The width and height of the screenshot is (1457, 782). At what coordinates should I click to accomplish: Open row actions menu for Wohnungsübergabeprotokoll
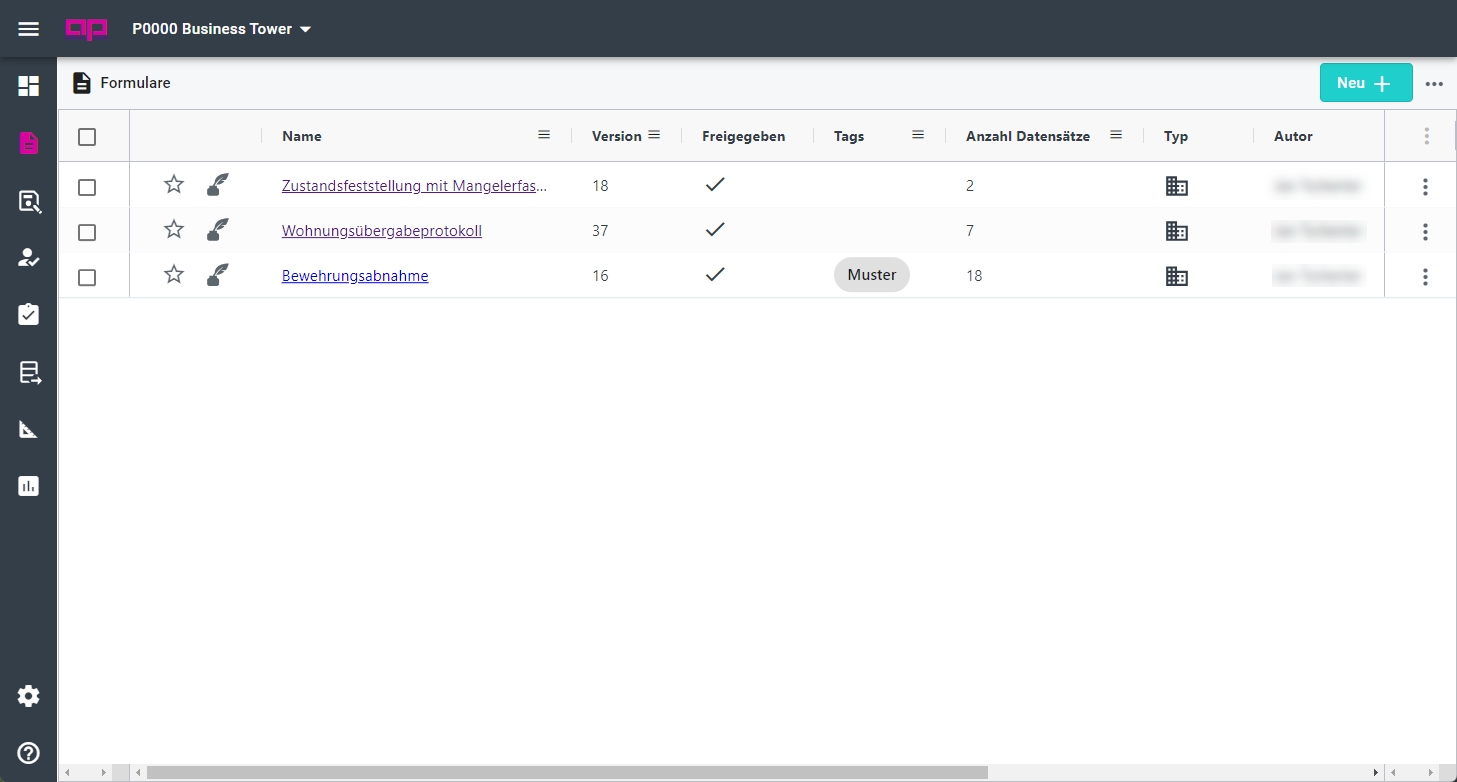coord(1425,232)
